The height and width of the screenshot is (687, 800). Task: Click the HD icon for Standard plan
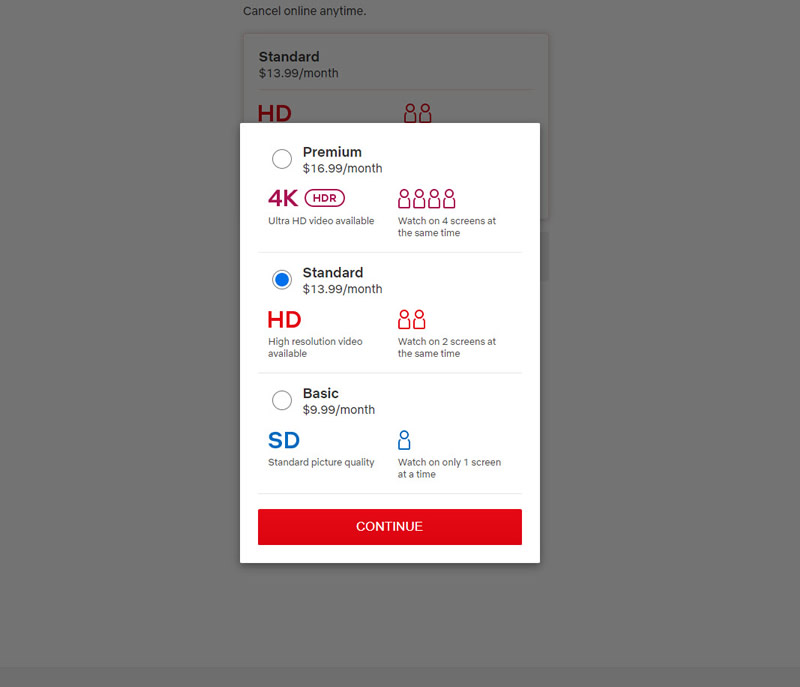(283, 320)
